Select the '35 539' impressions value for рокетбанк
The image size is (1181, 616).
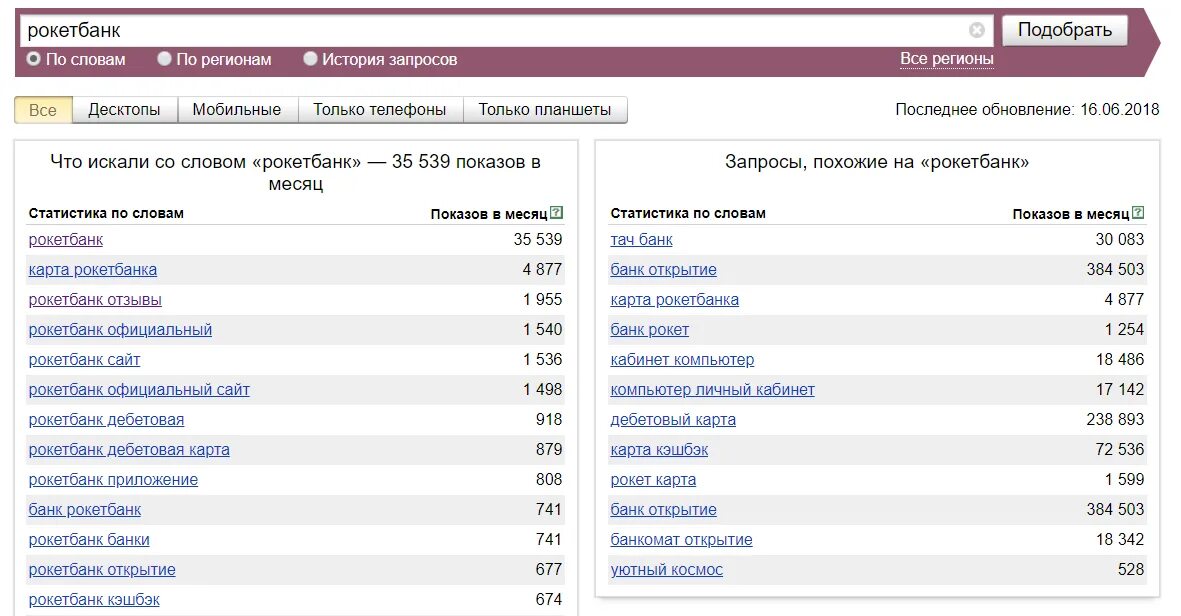tap(538, 239)
